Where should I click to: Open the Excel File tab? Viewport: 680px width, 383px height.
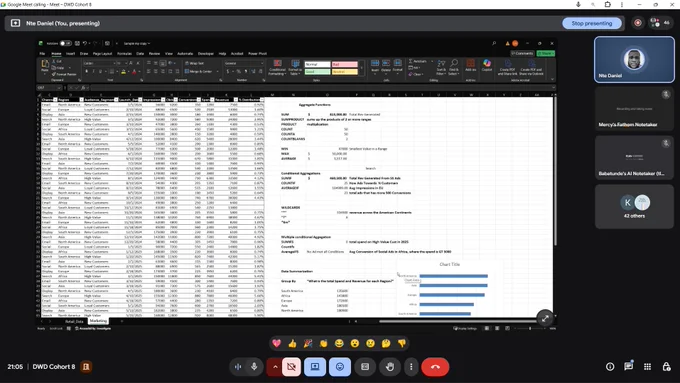tap(42, 54)
